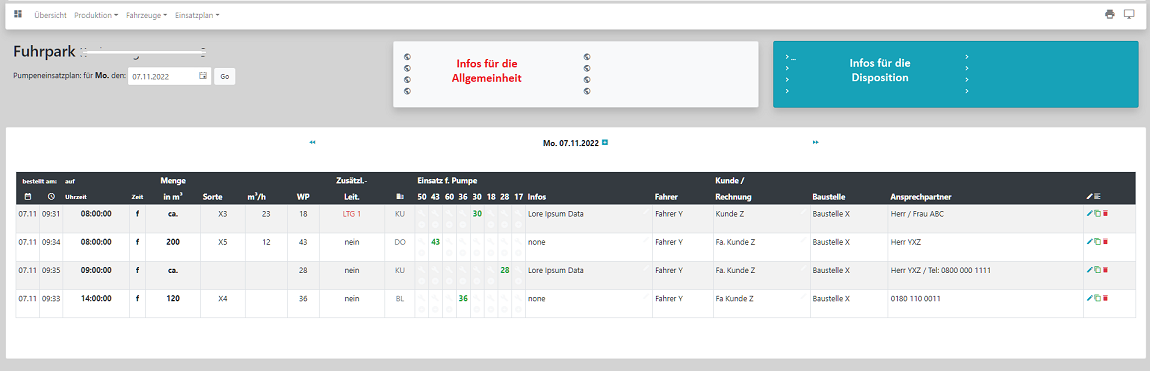Expand the Produktion dropdown menu
1150x371 pixels.
point(96,15)
